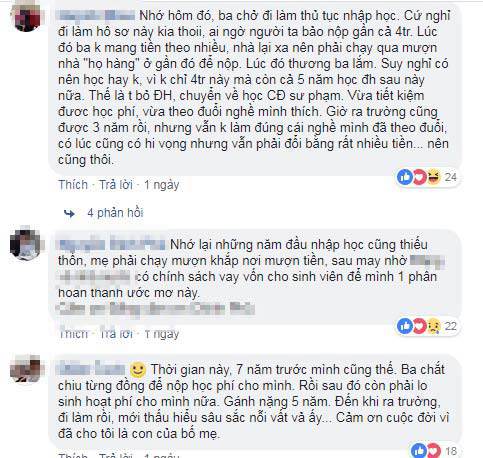Click the heart reaction on third comment
The width and height of the screenshot is (483, 458).
coord(433,451)
